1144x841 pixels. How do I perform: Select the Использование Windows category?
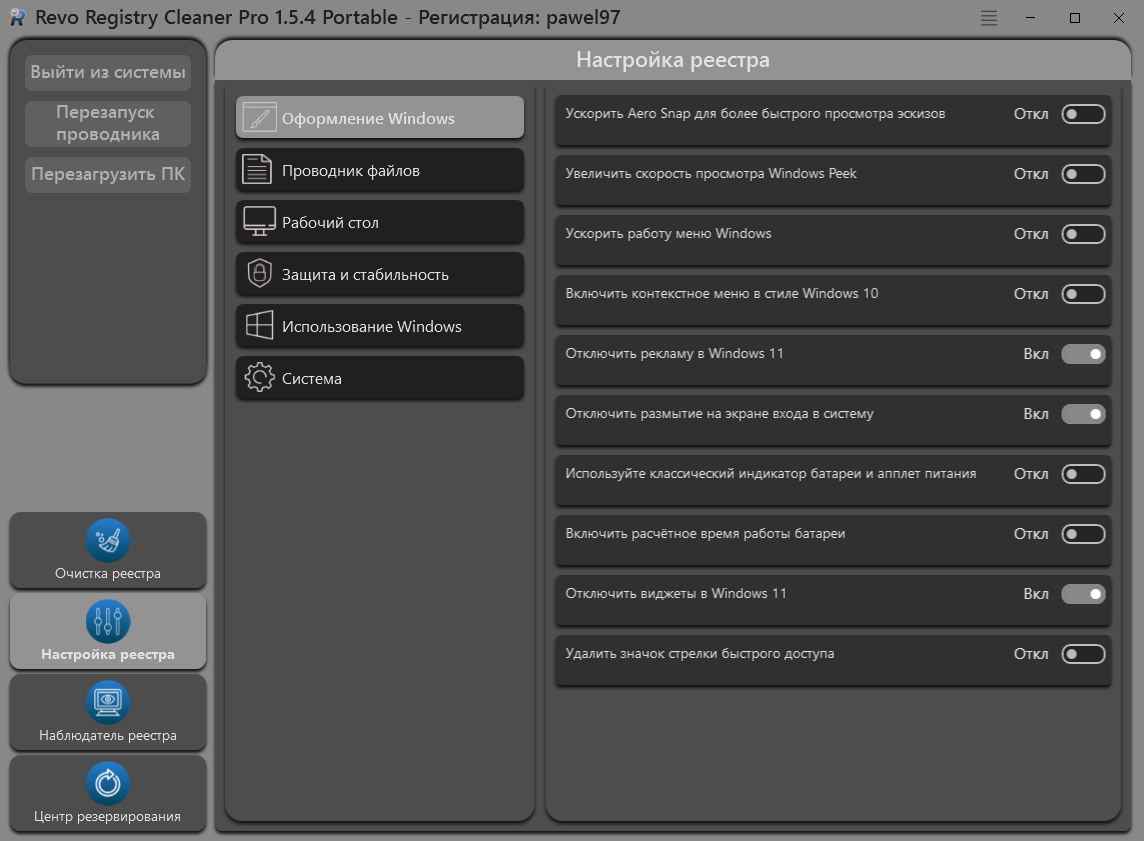click(379, 325)
